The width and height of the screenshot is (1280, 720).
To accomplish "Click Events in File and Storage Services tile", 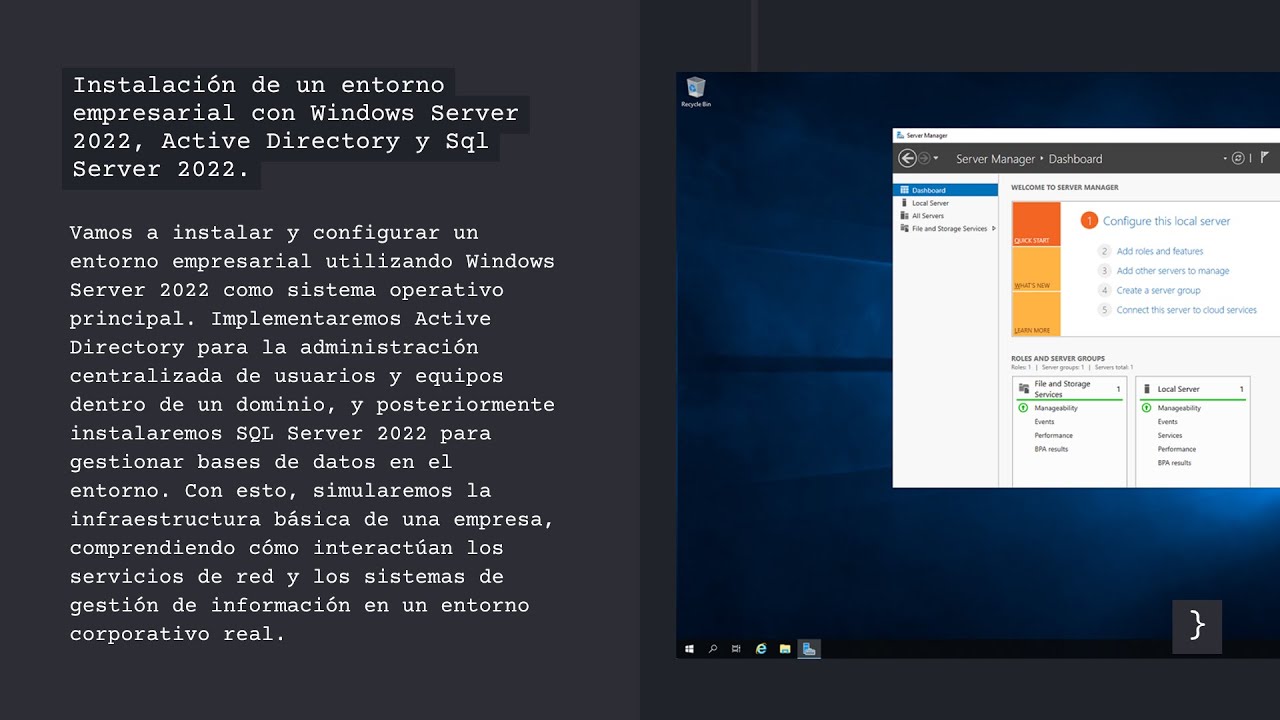I will pyautogui.click(x=1044, y=422).
